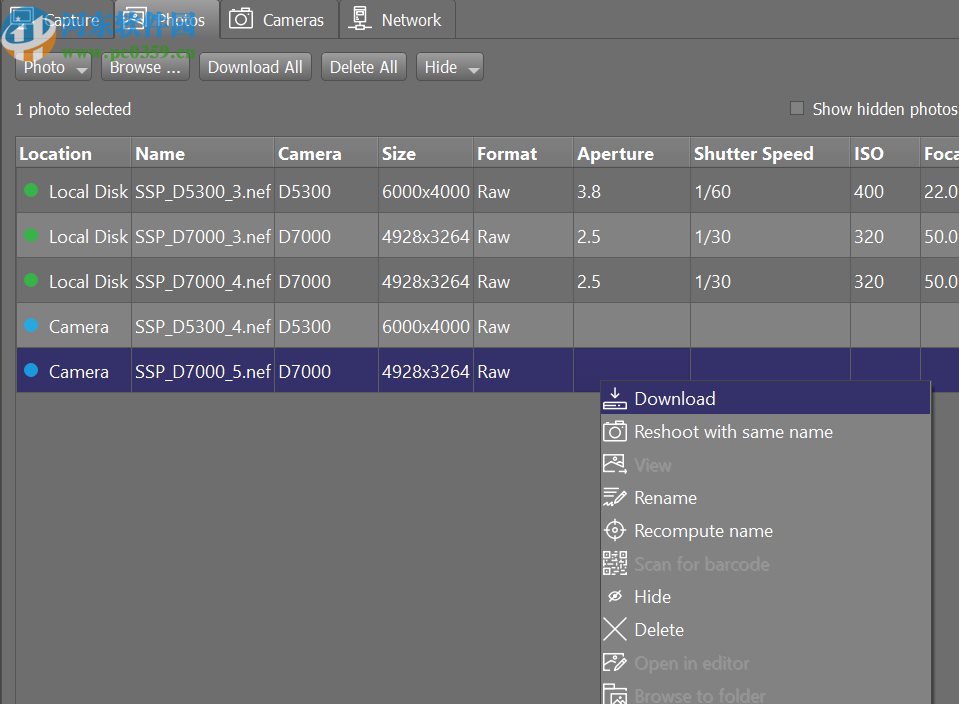Click the Recompute name target icon

[615, 531]
